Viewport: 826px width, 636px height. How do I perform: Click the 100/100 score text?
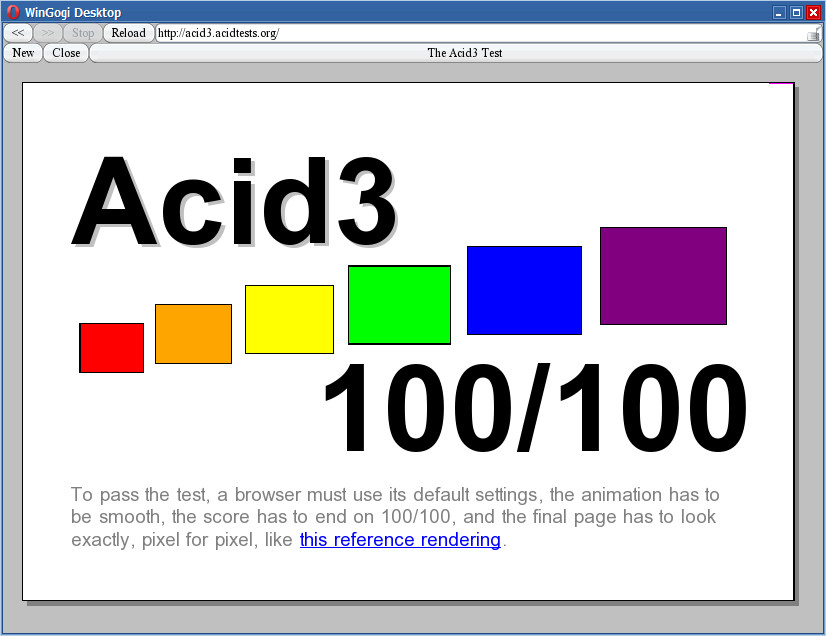pos(536,407)
